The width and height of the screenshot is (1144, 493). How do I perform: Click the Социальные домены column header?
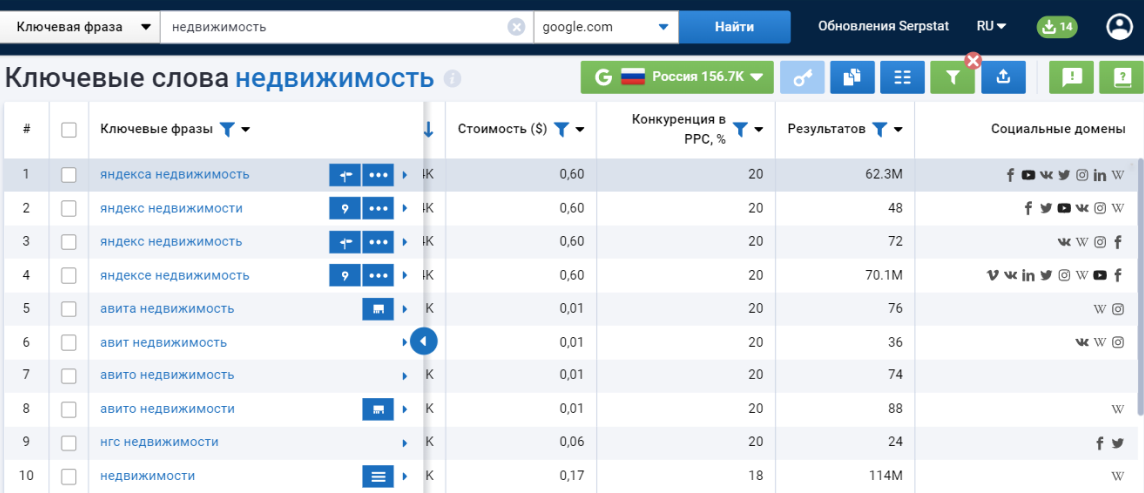1058,129
